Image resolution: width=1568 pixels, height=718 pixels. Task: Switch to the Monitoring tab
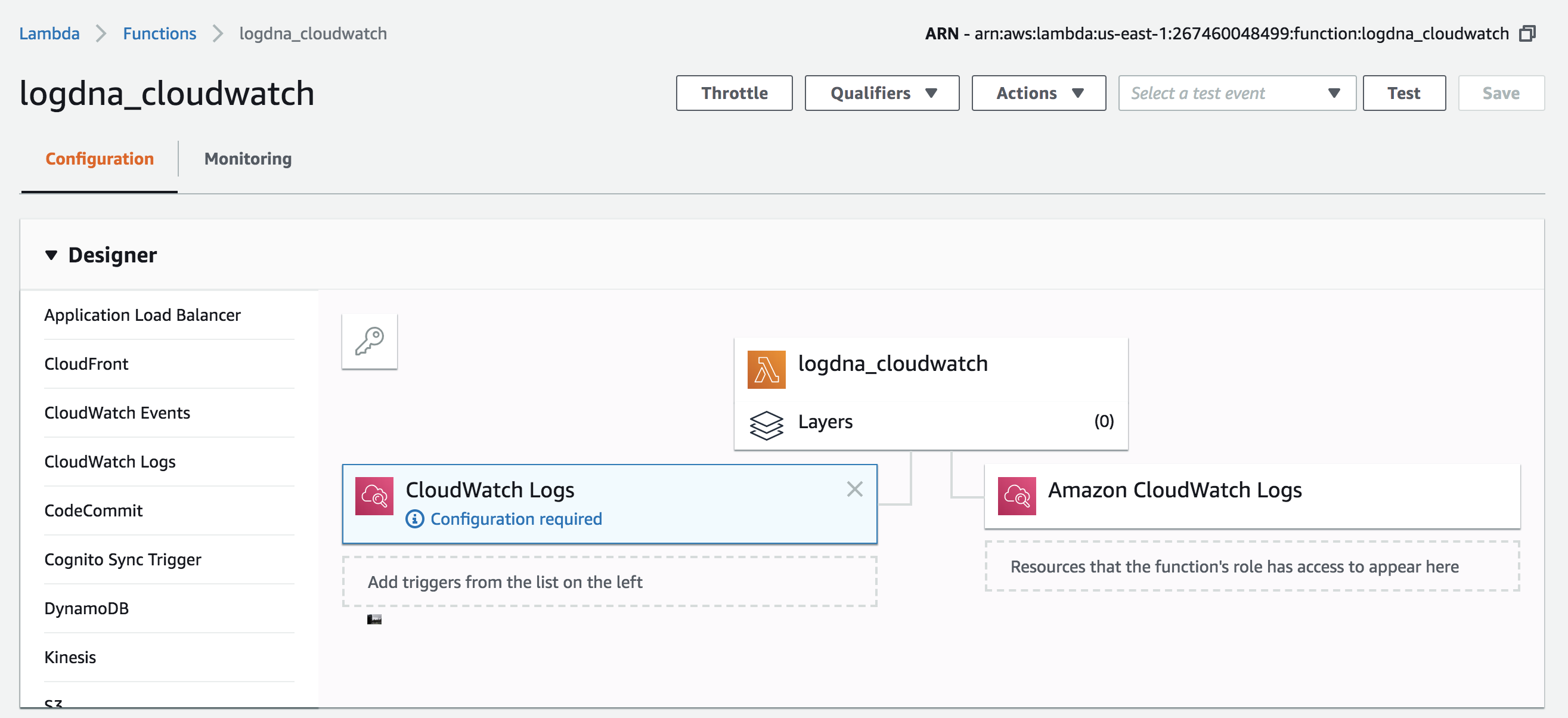[x=248, y=159]
